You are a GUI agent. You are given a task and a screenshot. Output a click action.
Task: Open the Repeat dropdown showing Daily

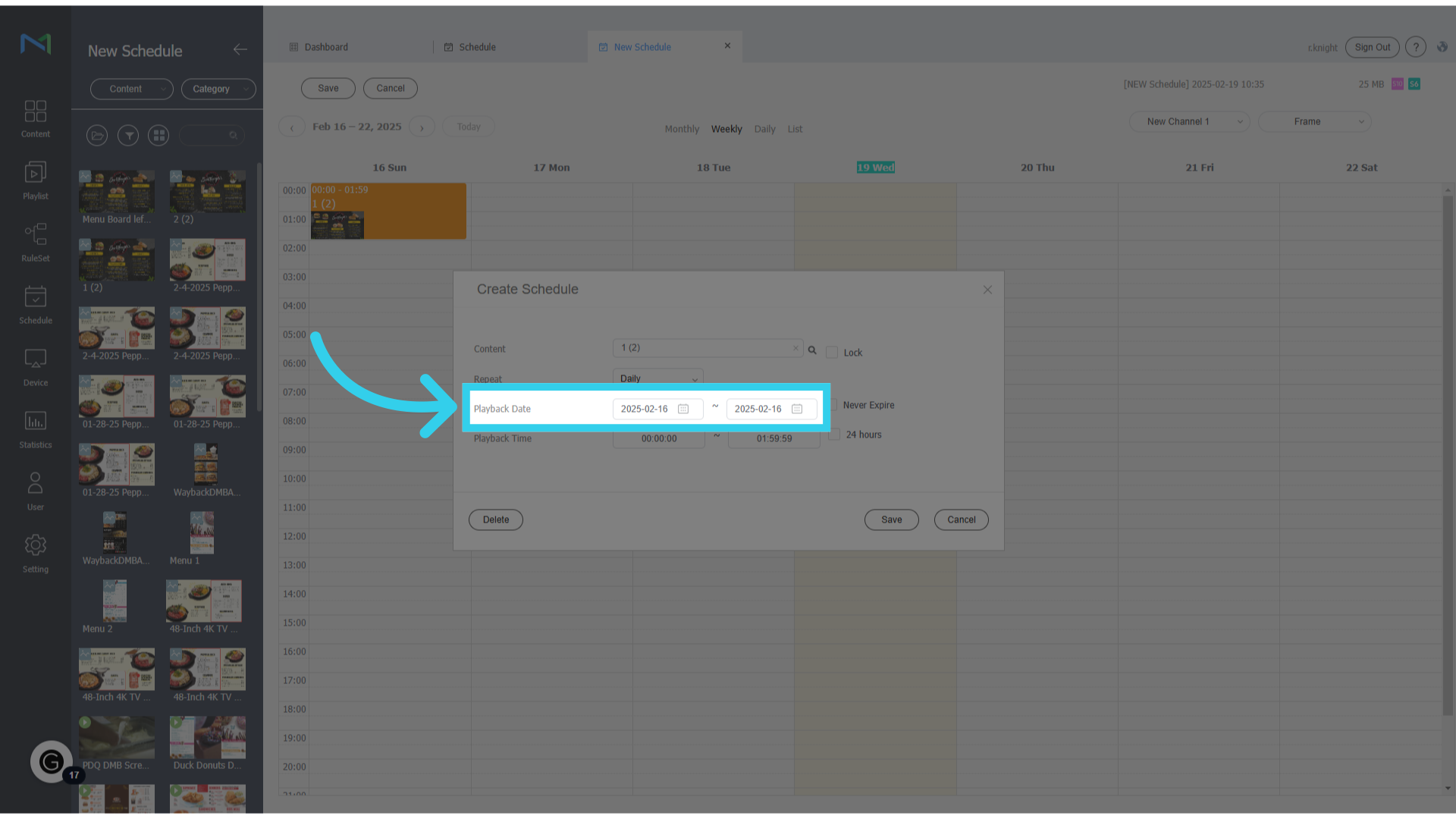[x=657, y=378]
